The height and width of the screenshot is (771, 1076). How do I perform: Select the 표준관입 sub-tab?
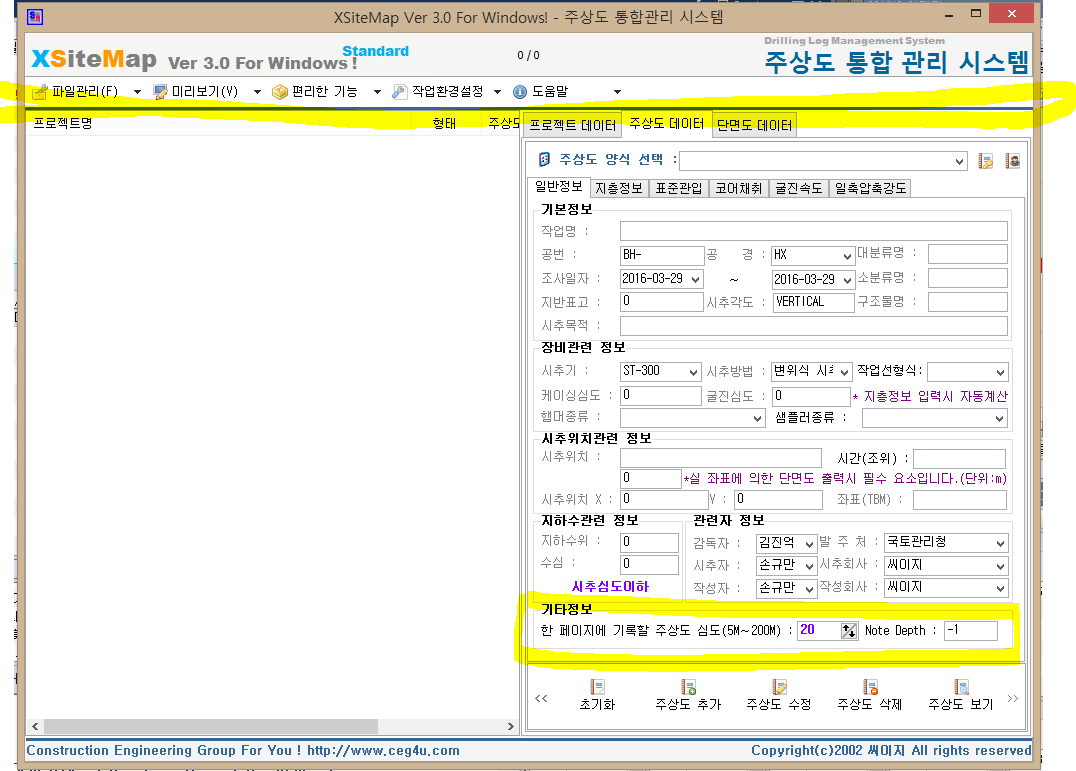click(679, 189)
